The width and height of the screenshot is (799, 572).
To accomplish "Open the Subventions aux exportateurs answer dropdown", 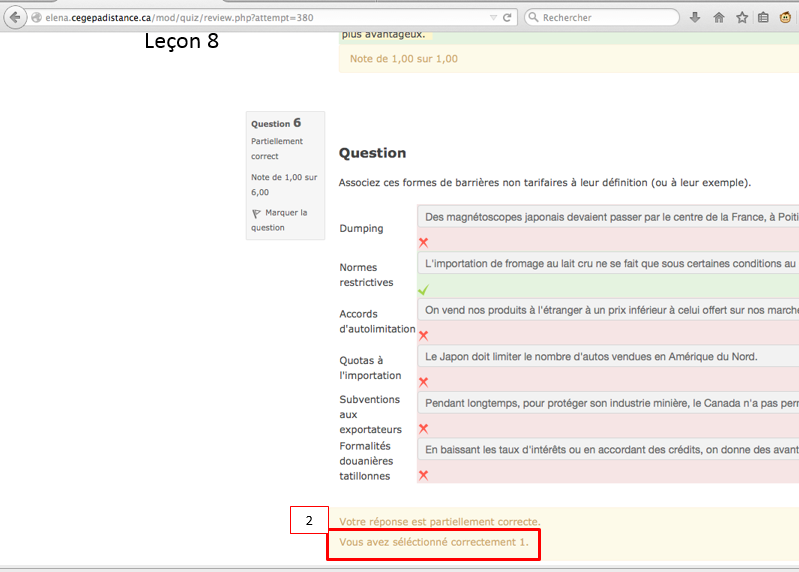I will [608, 403].
